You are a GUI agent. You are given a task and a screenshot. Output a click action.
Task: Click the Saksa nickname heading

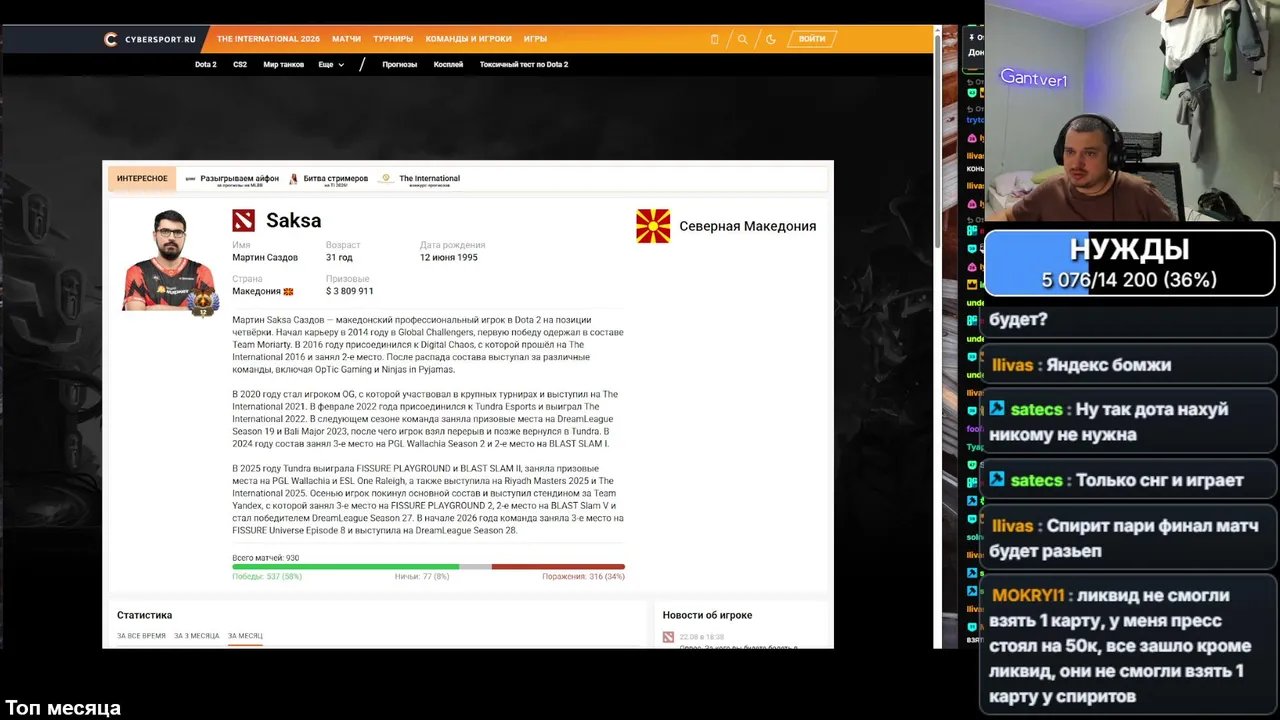point(293,221)
